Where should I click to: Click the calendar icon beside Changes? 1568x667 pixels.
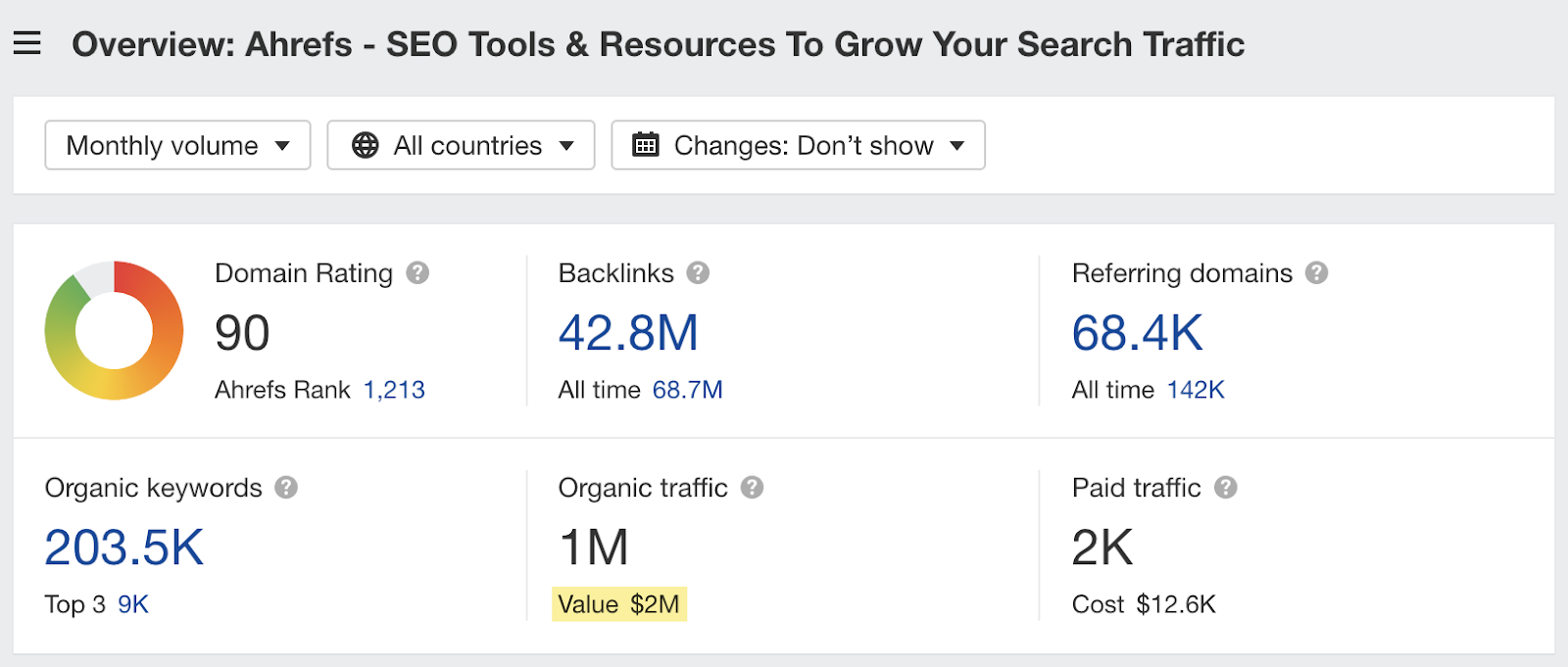(x=646, y=146)
